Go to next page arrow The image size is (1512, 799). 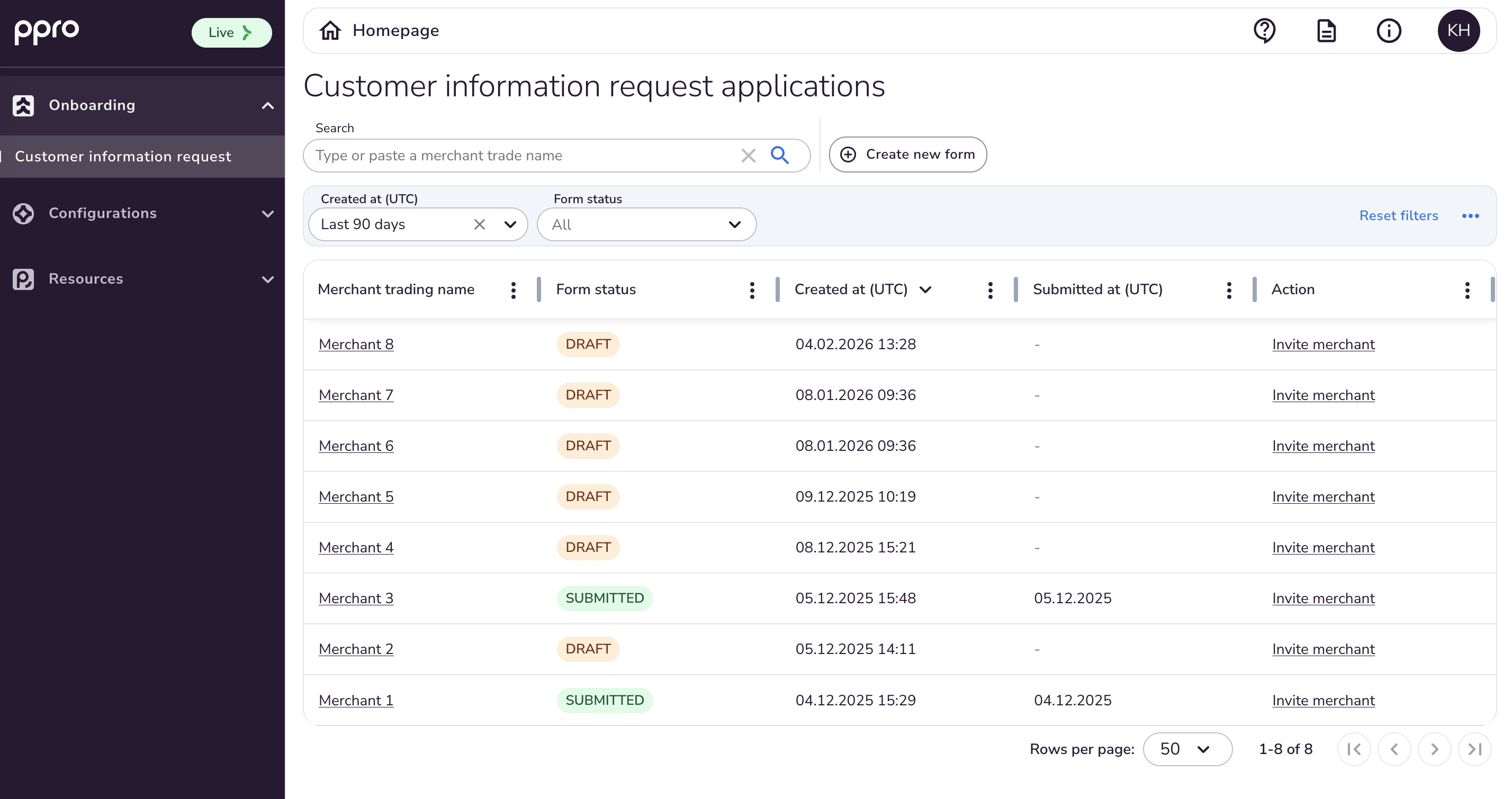(1434, 749)
